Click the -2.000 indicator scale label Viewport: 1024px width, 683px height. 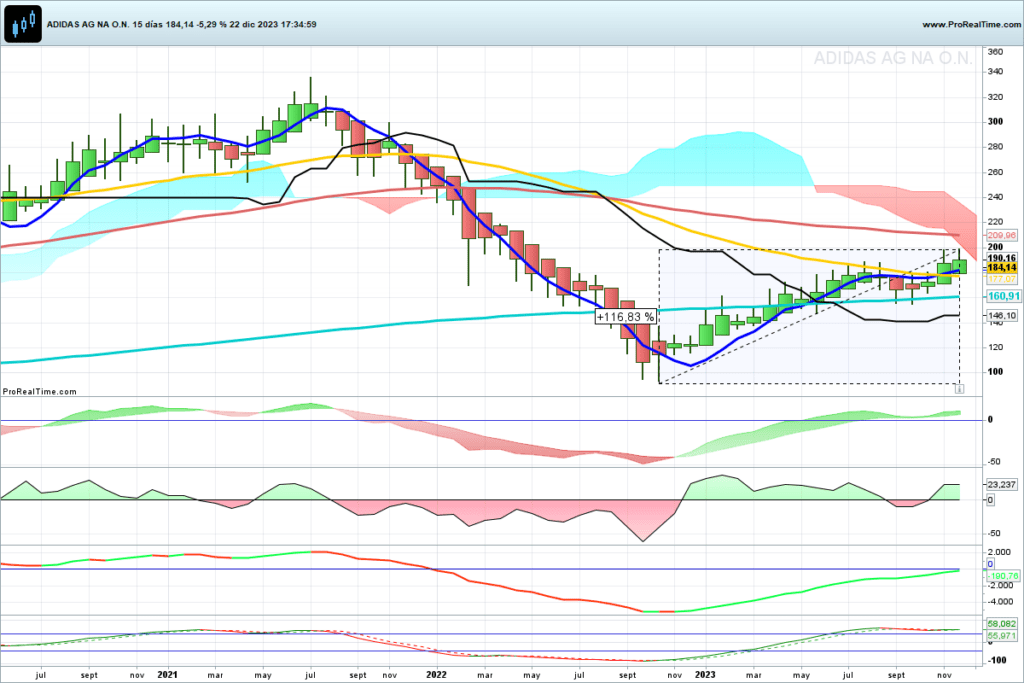pos(999,585)
